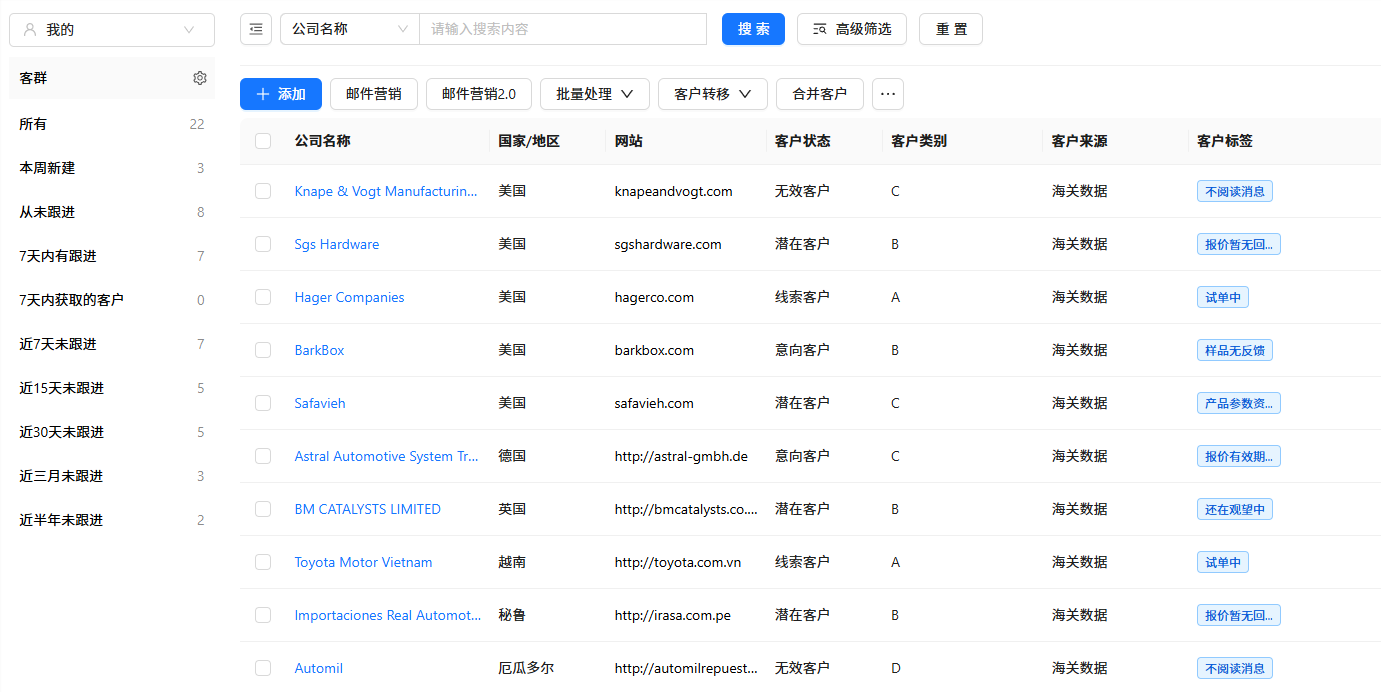Open the Sgs Hardware company link
1381x692 pixels.
click(x=337, y=244)
